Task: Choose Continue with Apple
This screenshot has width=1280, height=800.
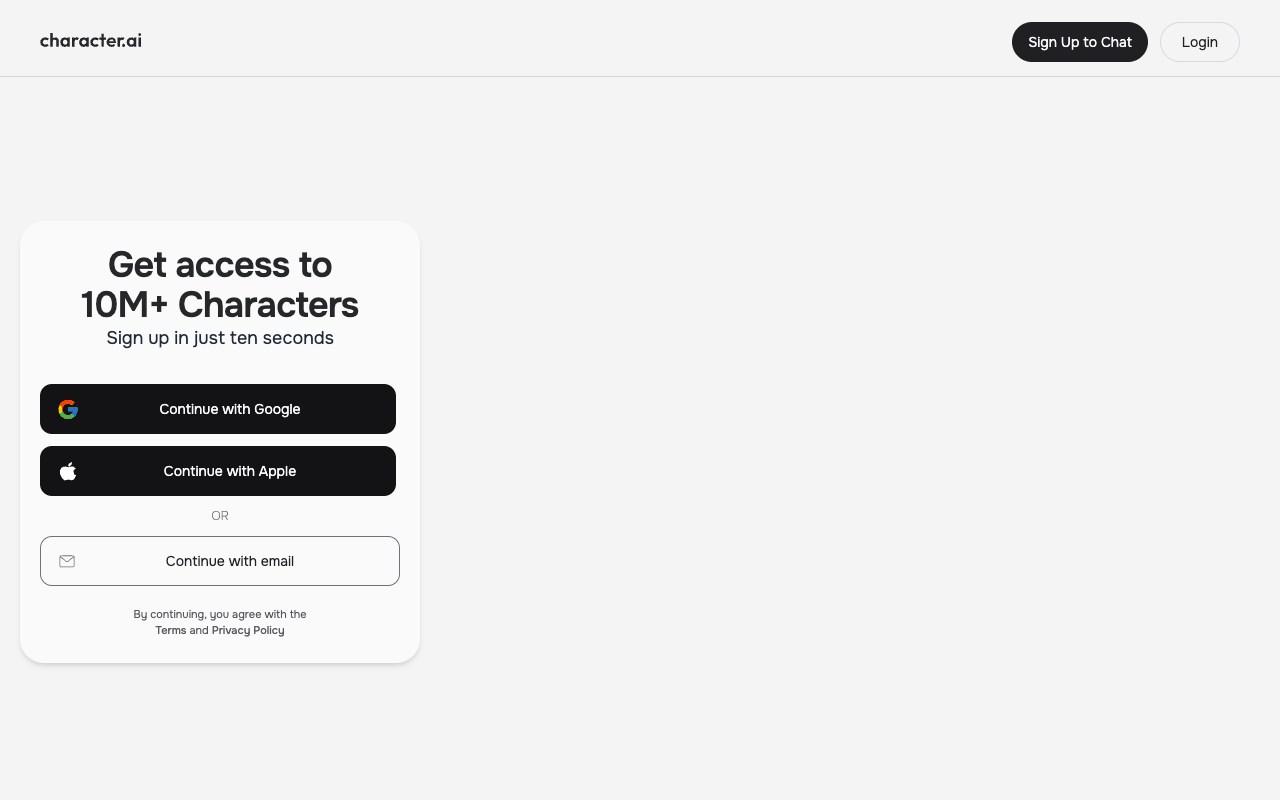Action: coord(218,471)
